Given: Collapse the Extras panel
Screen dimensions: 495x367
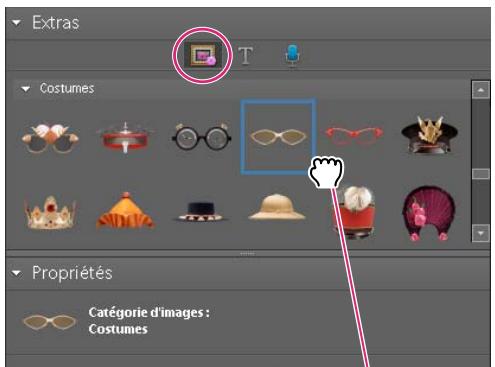Looking at the screenshot, I should point(16,23).
